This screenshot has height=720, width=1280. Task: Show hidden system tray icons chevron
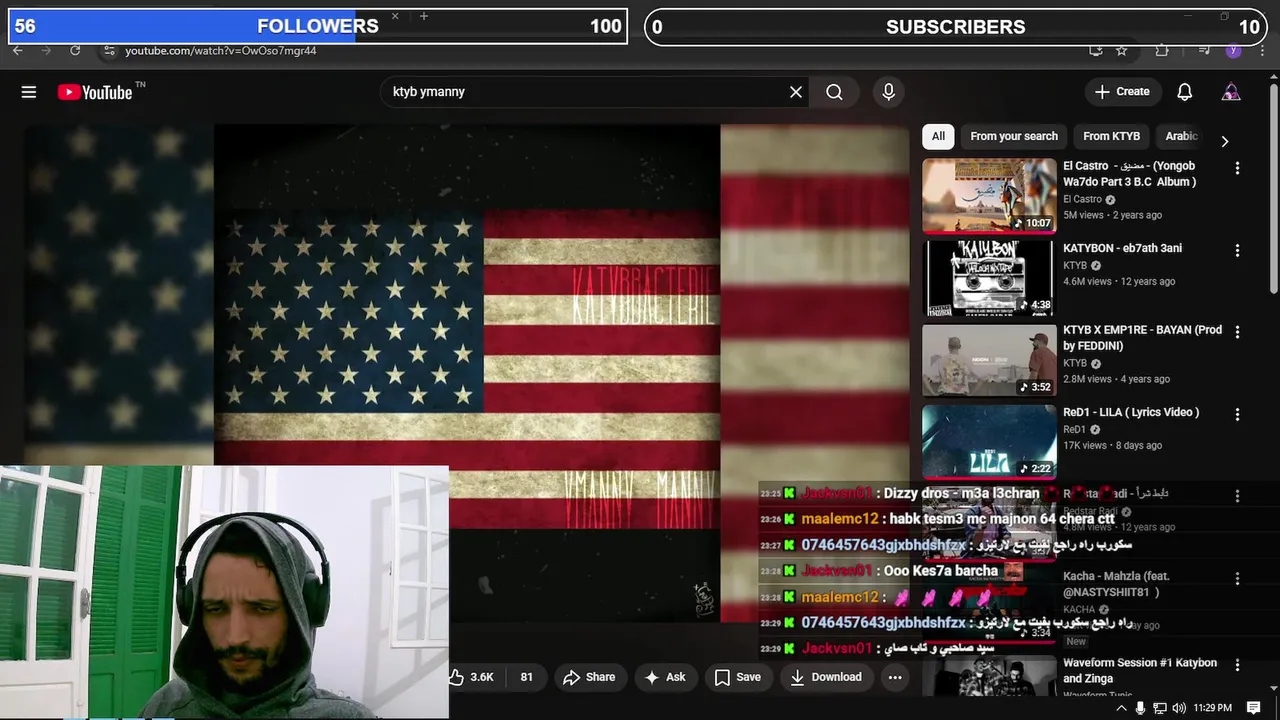[1120, 708]
